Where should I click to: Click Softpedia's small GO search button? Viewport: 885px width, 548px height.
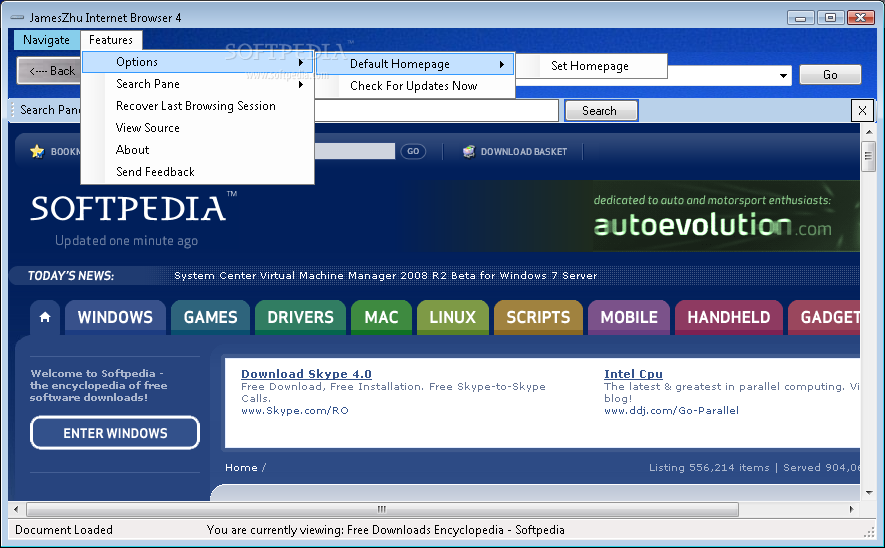click(413, 151)
